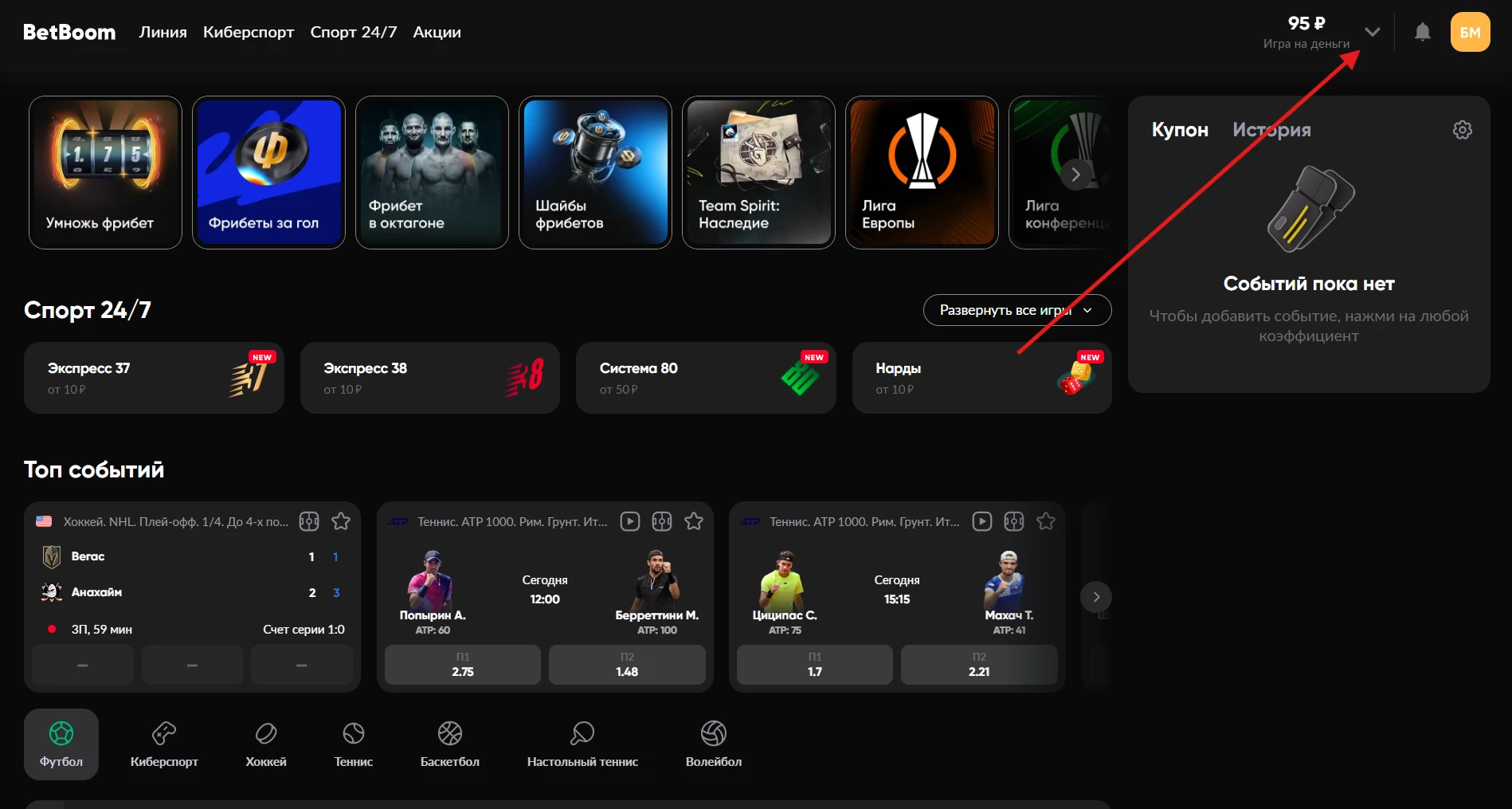Switch to the Купон tab

click(1180, 130)
